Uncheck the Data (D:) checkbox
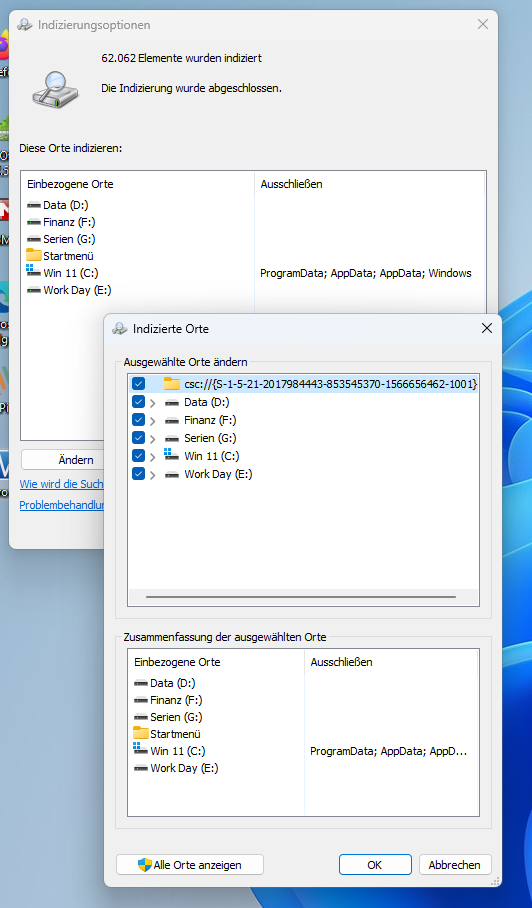Viewport: 532px width, 908px height. (138, 402)
